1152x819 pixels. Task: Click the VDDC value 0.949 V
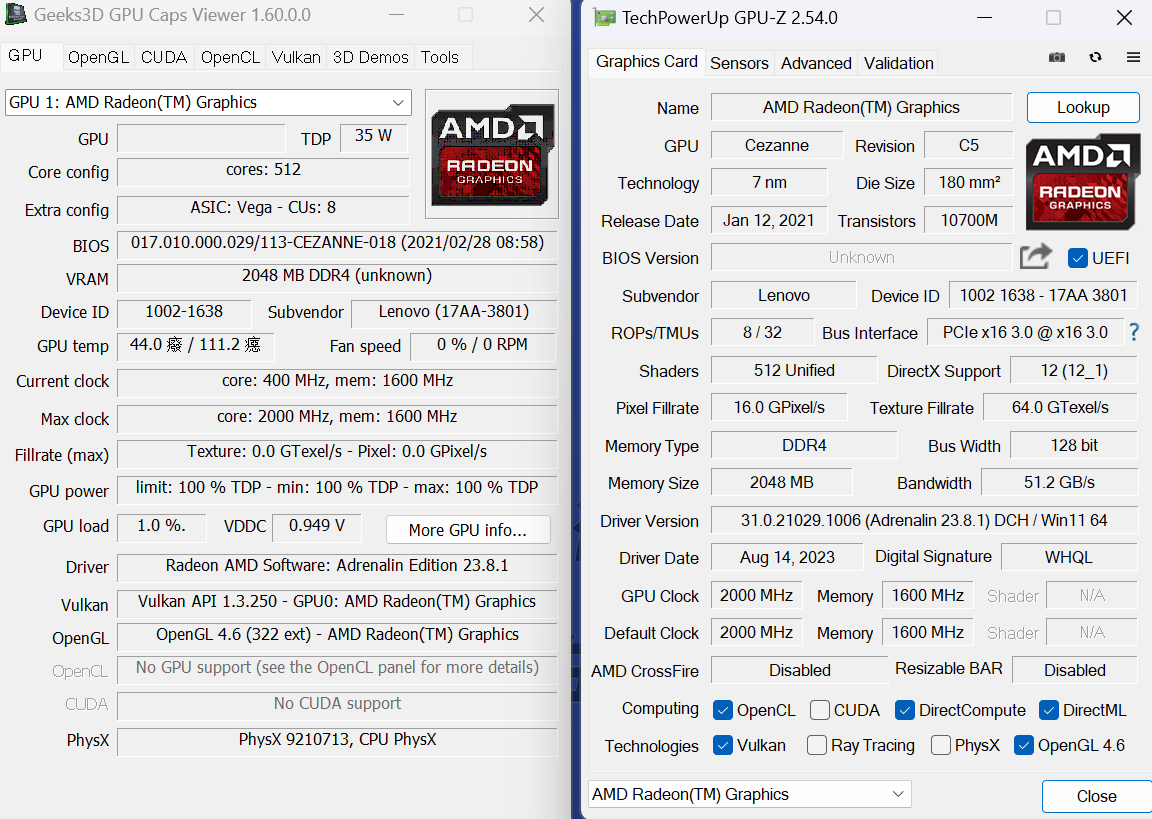pos(317,527)
